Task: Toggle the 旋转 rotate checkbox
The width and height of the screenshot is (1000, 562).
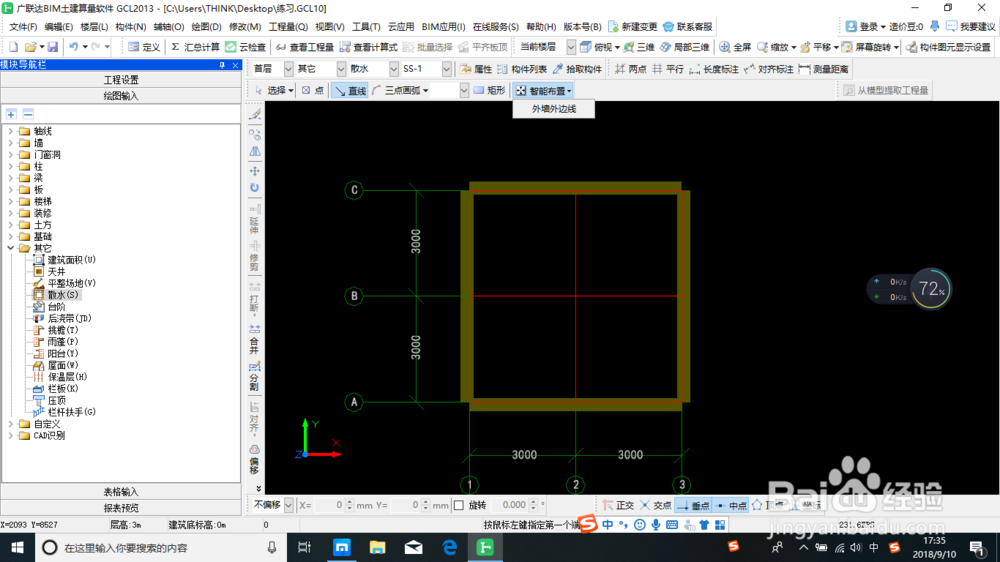Action: click(x=459, y=505)
